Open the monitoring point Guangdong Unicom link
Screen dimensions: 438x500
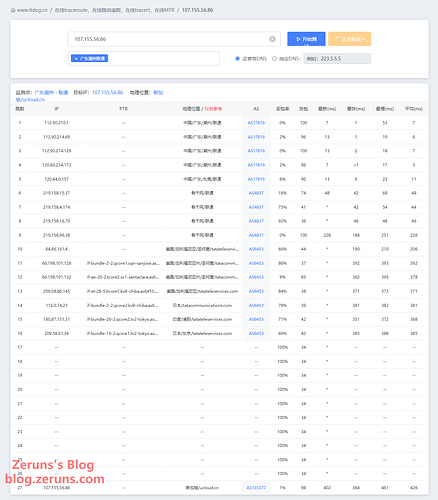click(51, 92)
